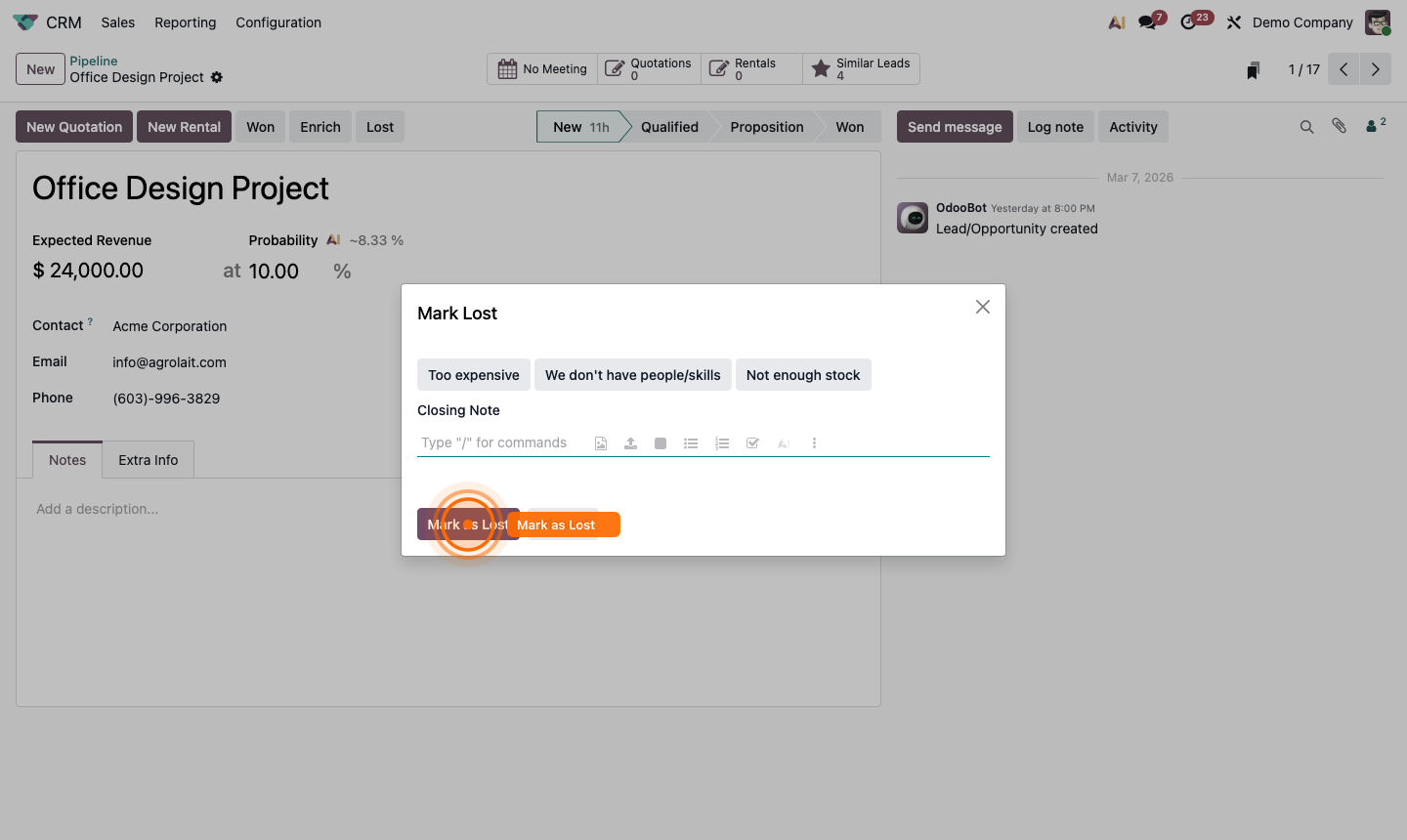Switch to the Extra Info tab
This screenshot has width=1407, height=840.
(x=148, y=459)
